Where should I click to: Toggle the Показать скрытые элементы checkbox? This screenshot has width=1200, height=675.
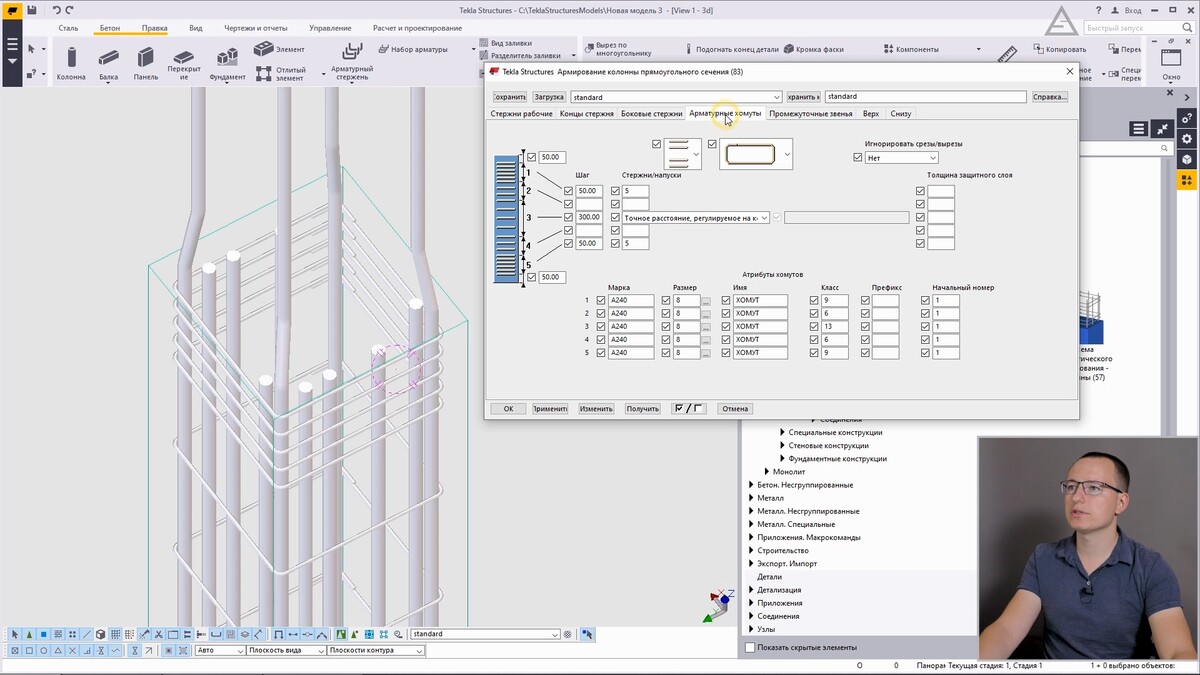click(751, 647)
